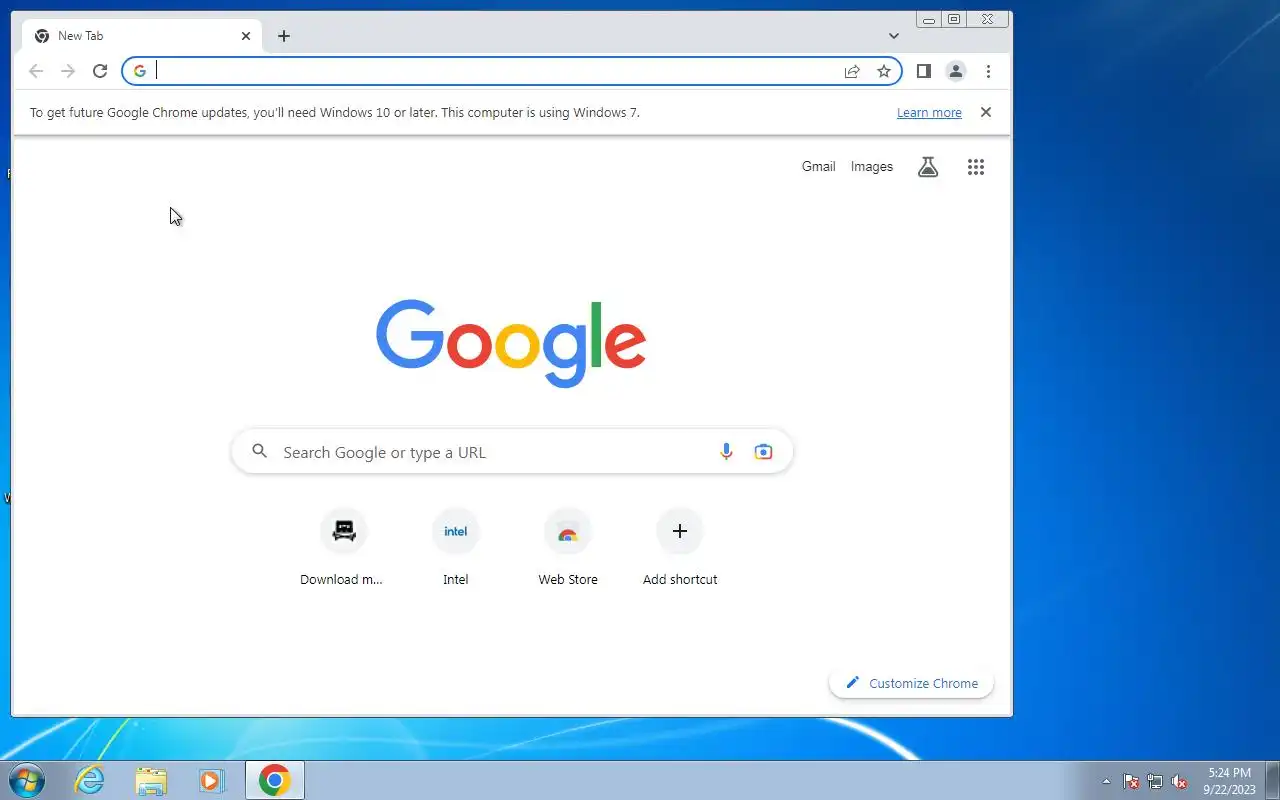Screen dimensions: 1280x800
Task: Open the taskbar clock showing 5:24 PM
Action: (x=1230, y=781)
